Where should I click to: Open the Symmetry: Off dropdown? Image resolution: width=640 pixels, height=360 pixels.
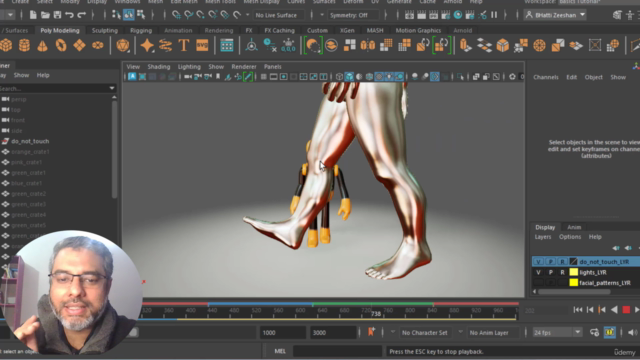click(x=353, y=15)
